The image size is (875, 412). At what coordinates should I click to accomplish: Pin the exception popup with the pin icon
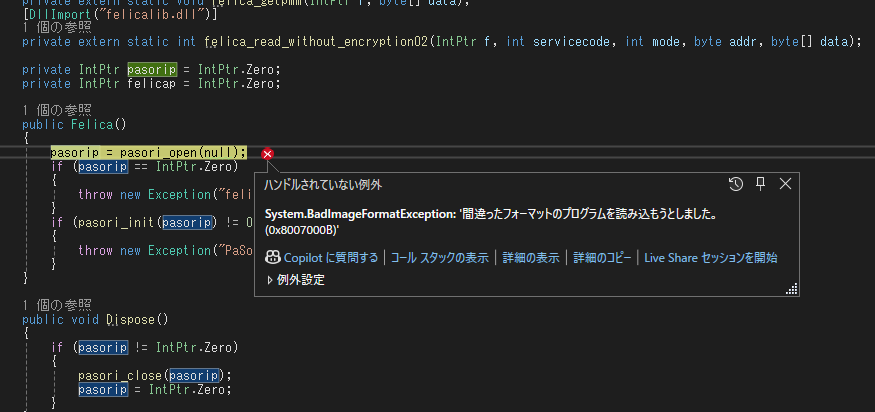(x=760, y=184)
